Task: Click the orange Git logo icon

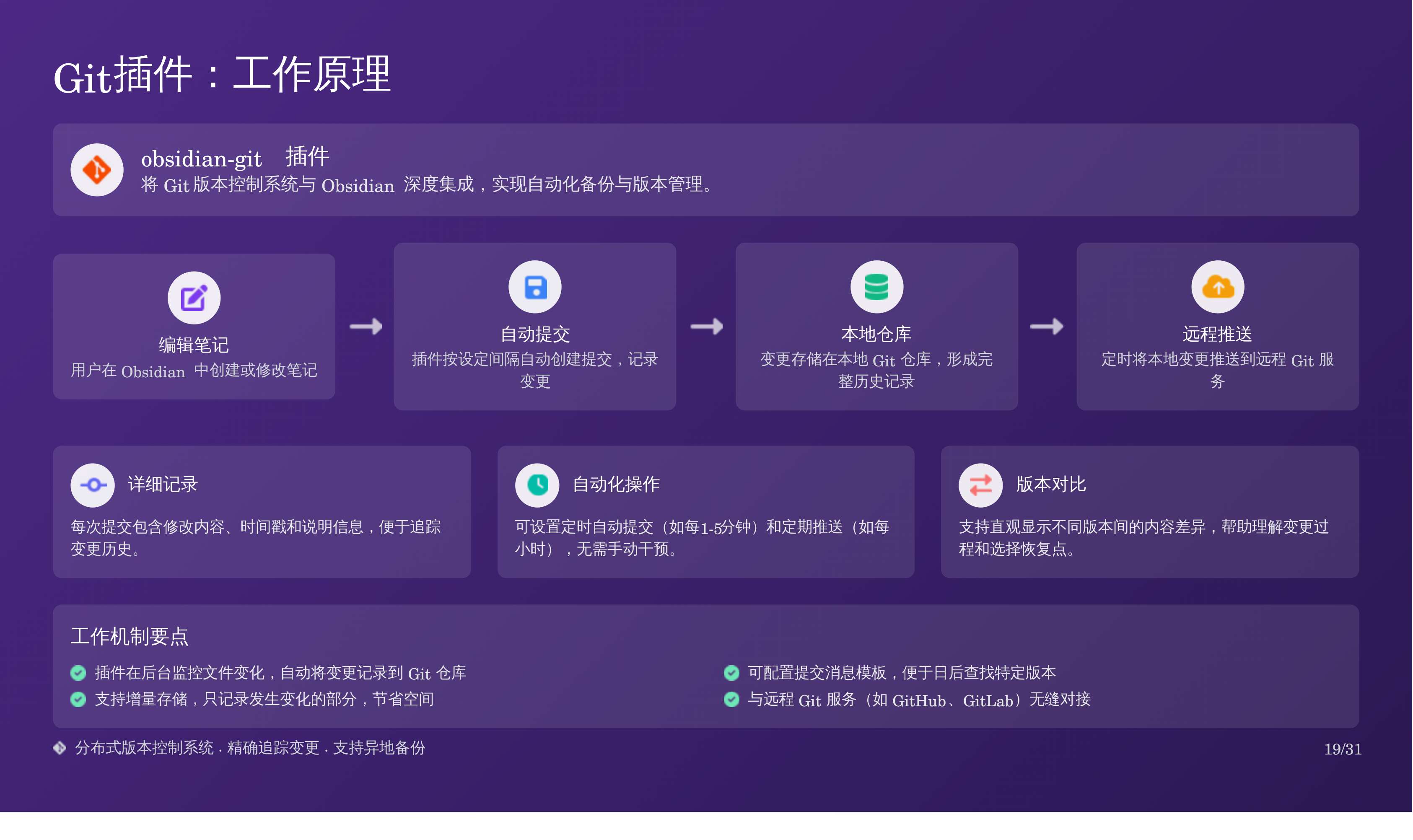Action: pyautogui.click(x=97, y=170)
